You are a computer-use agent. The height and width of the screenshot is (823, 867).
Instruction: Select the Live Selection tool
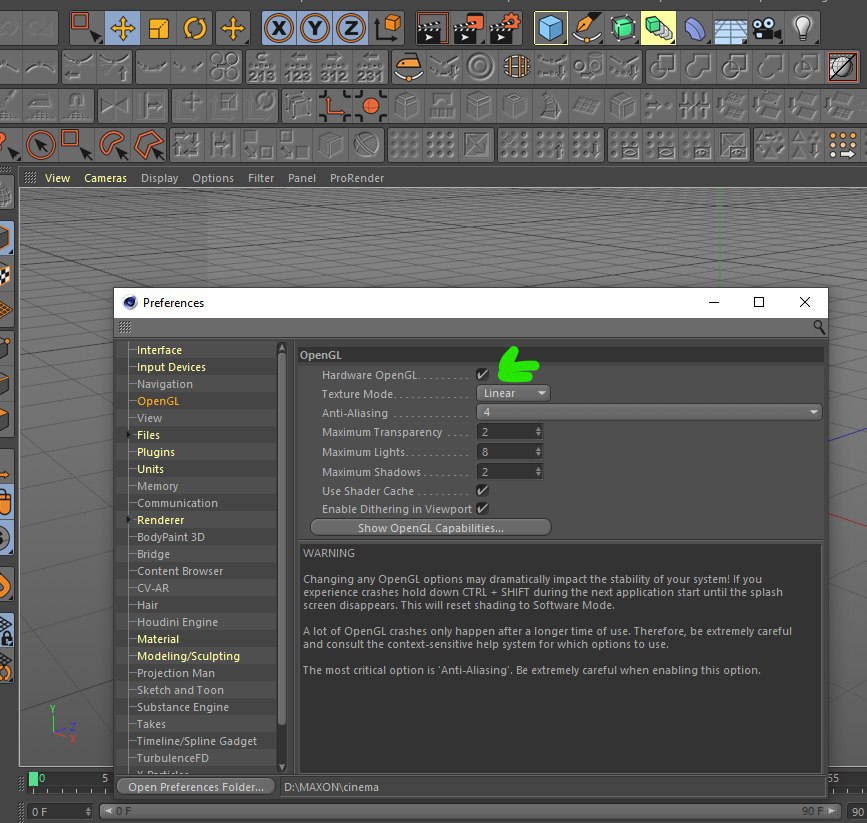40,145
